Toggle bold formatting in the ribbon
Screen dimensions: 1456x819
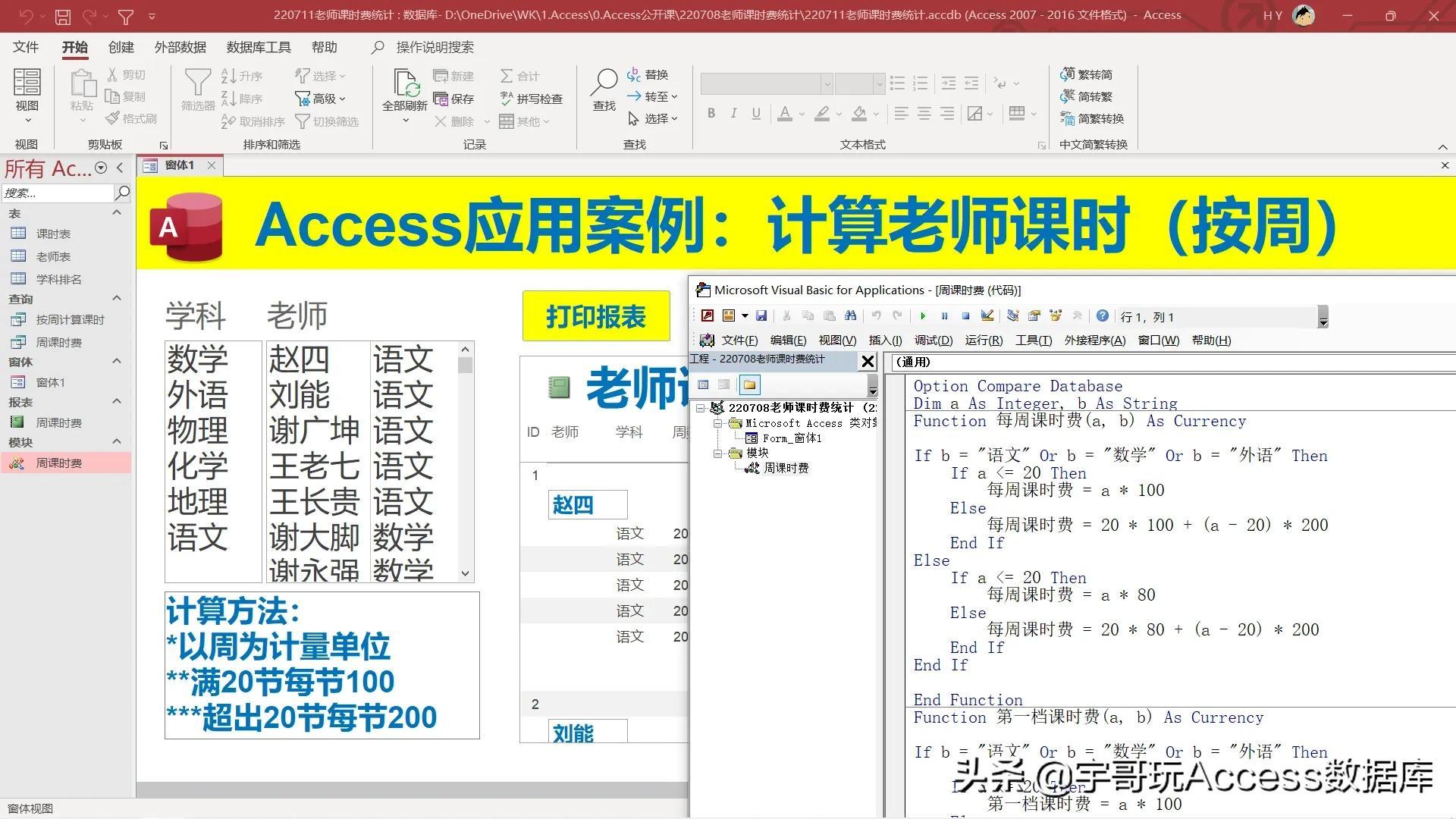click(x=711, y=113)
